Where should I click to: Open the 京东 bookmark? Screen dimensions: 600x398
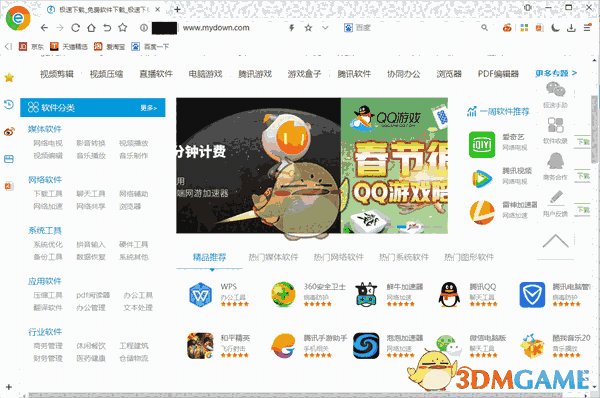(31, 47)
